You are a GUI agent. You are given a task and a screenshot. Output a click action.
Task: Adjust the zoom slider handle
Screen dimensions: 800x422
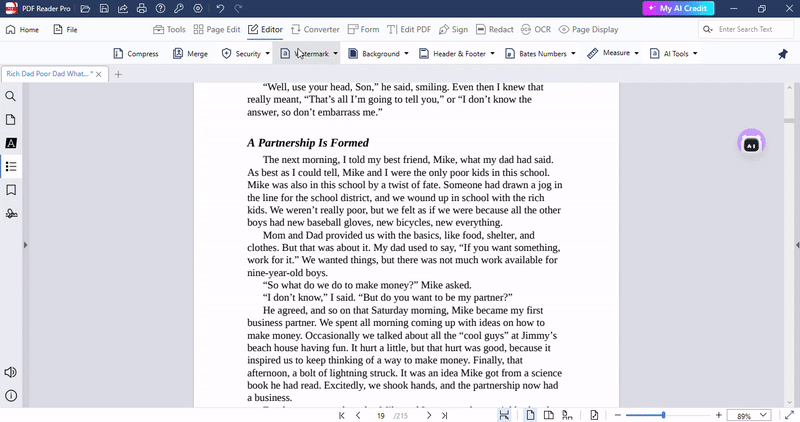(663, 415)
